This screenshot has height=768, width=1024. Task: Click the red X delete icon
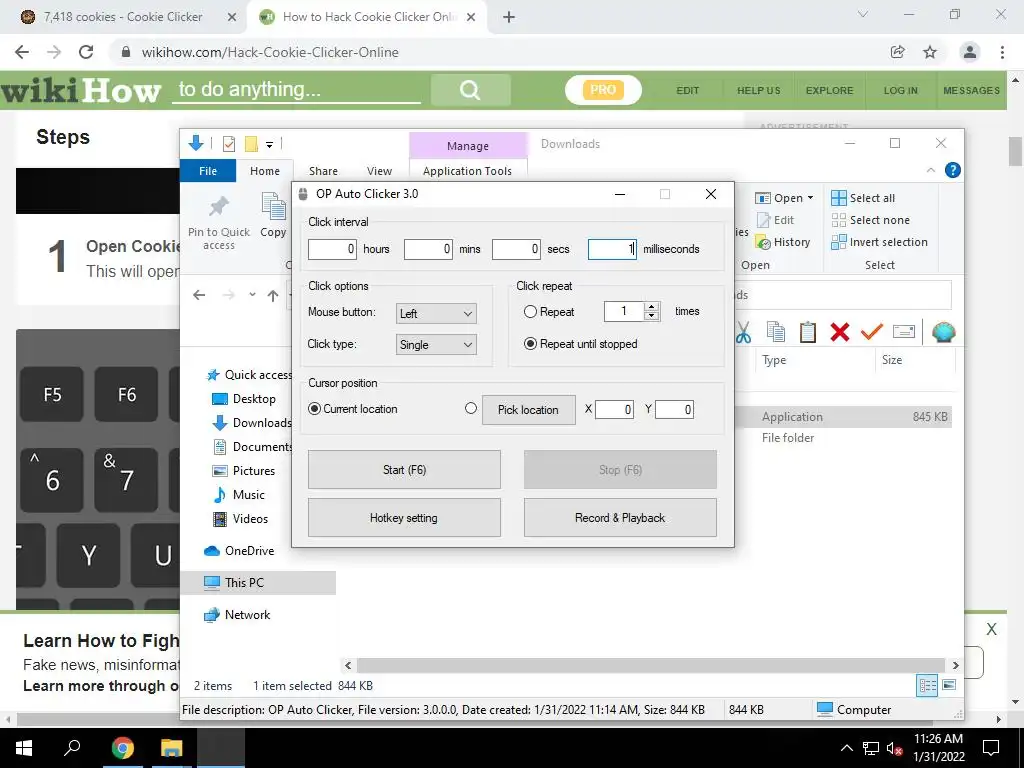click(x=840, y=332)
